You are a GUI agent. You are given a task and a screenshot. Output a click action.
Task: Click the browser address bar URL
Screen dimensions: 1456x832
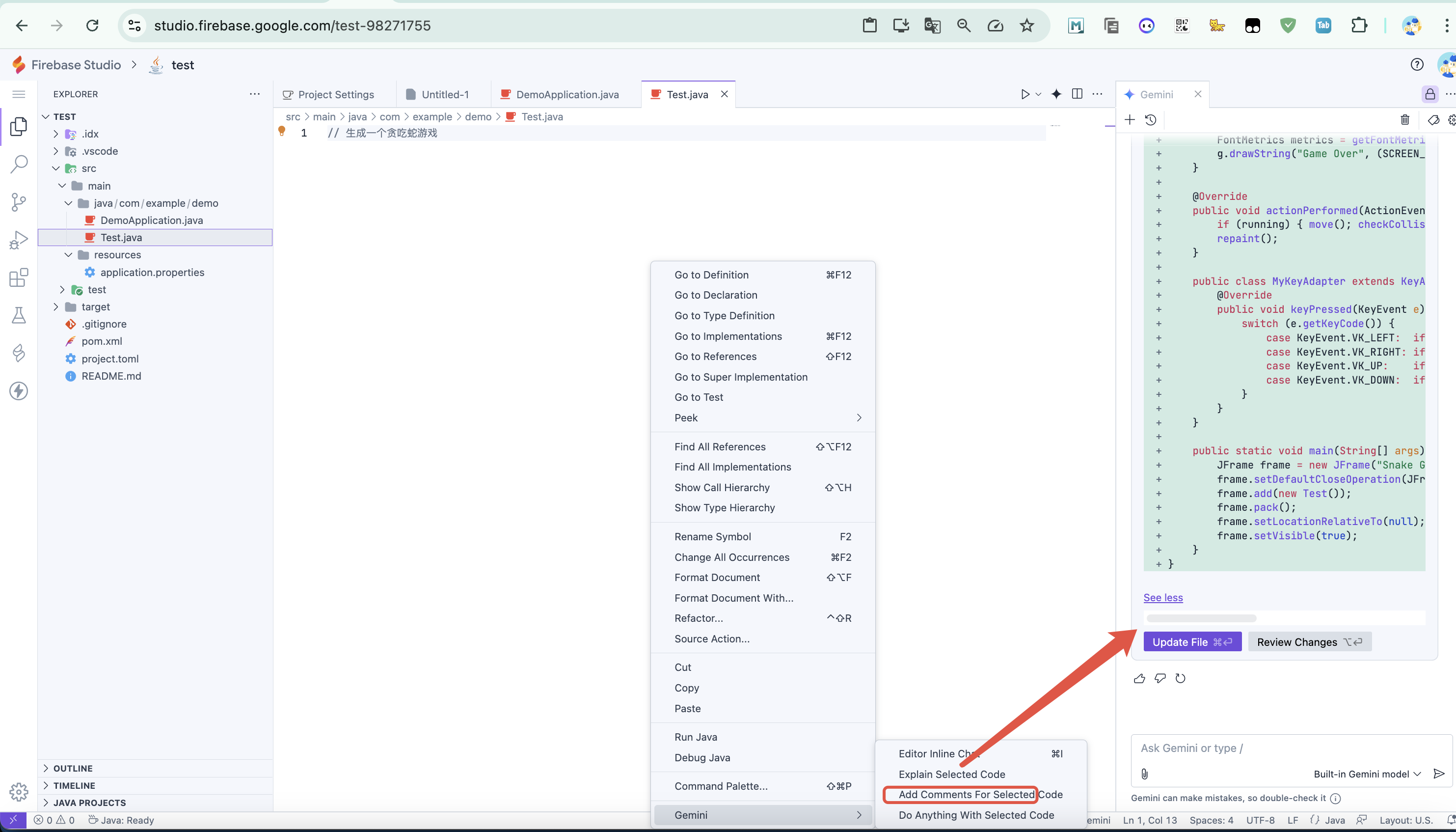[293, 26]
